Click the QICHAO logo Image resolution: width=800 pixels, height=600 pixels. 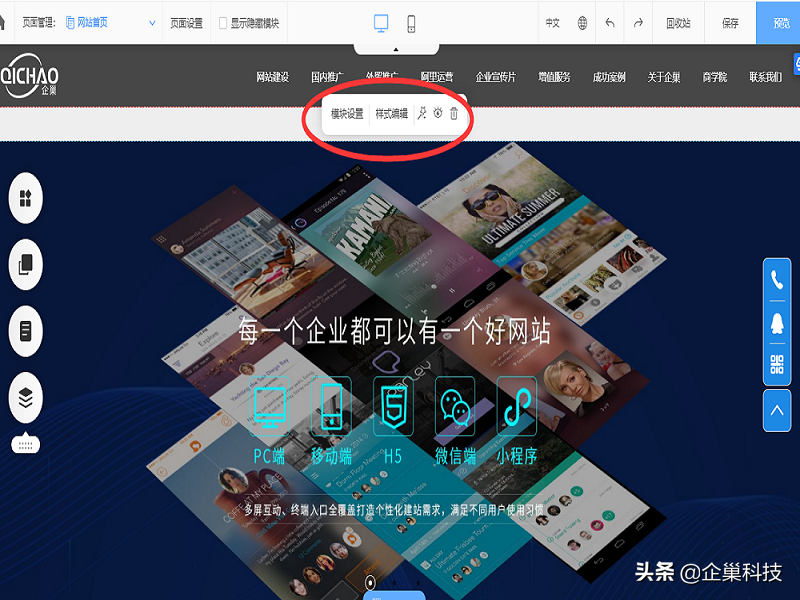click(29, 76)
